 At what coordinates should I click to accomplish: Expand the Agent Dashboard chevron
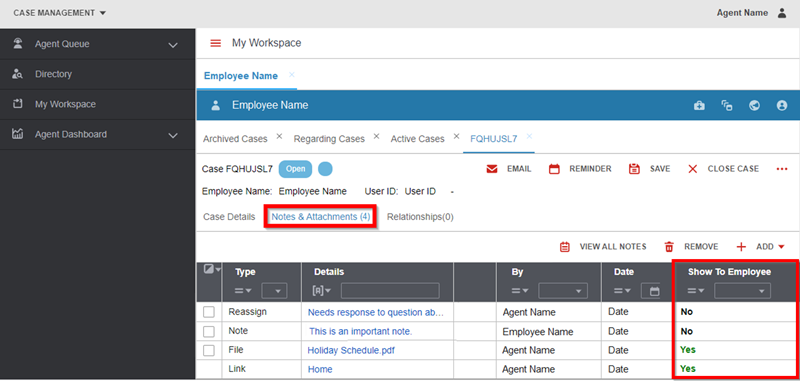tap(173, 135)
